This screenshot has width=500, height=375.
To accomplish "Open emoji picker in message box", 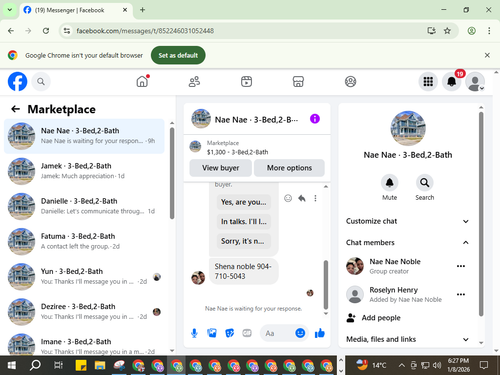I will click(x=300, y=333).
